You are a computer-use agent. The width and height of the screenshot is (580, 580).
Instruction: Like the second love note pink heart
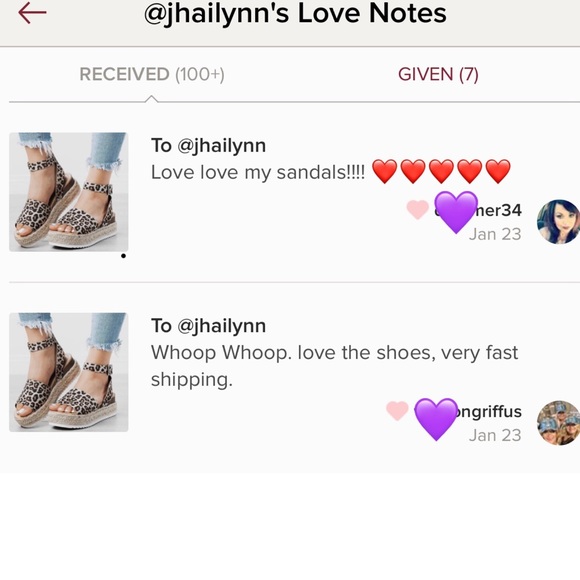tap(397, 411)
